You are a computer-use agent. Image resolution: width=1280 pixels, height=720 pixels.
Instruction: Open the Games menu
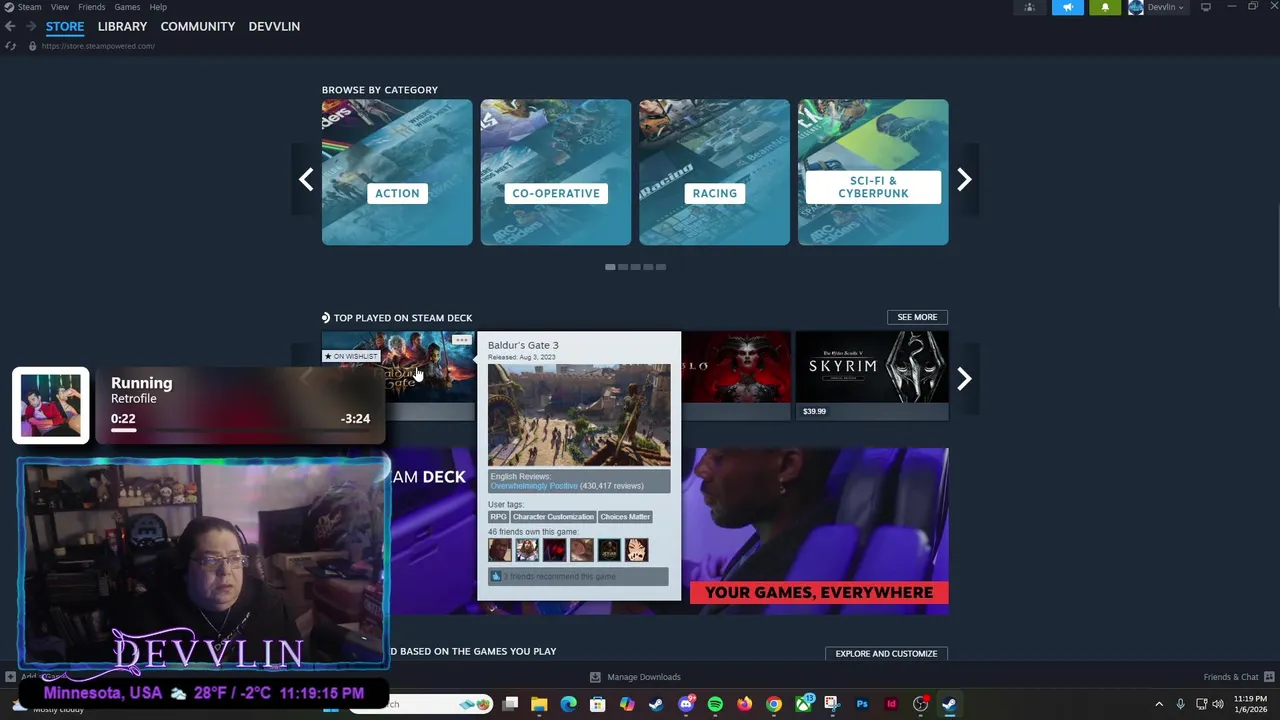click(127, 7)
